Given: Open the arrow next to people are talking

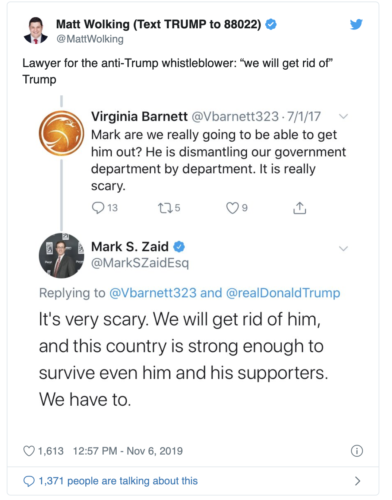Looking at the screenshot, I should [x=358, y=481].
